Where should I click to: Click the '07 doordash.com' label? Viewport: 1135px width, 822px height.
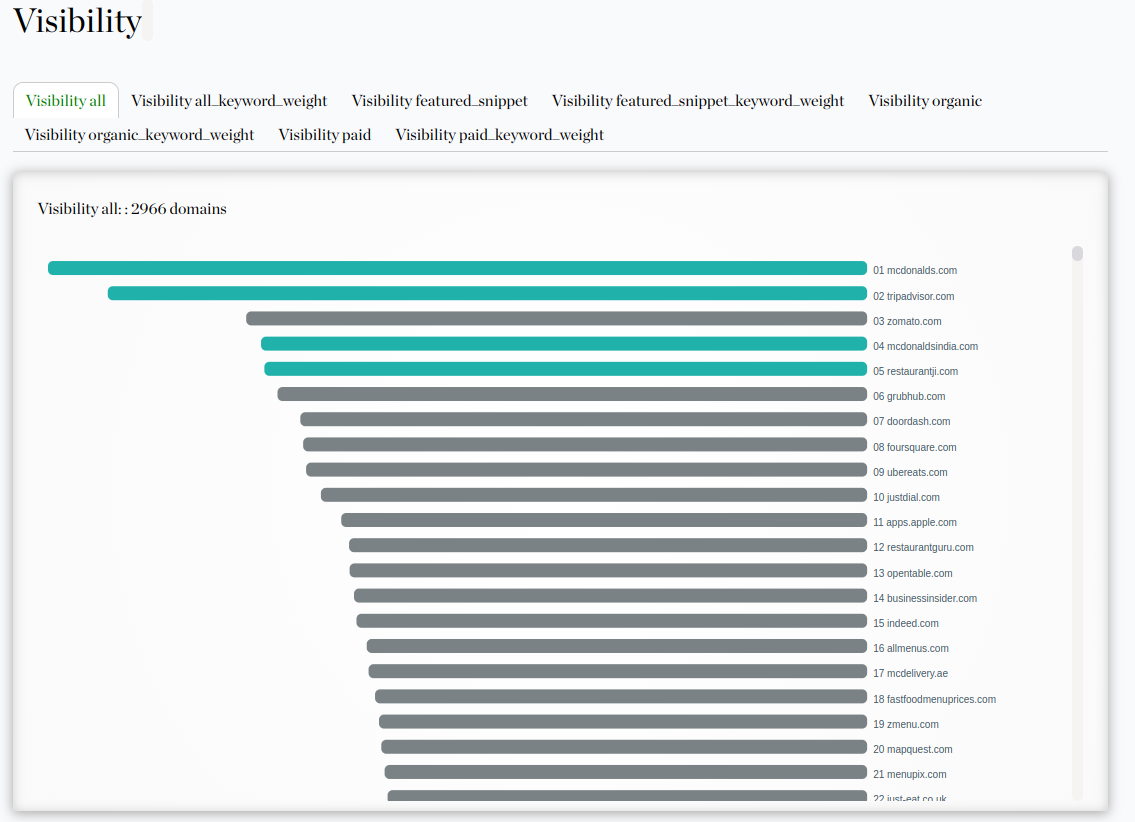coord(911,421)
